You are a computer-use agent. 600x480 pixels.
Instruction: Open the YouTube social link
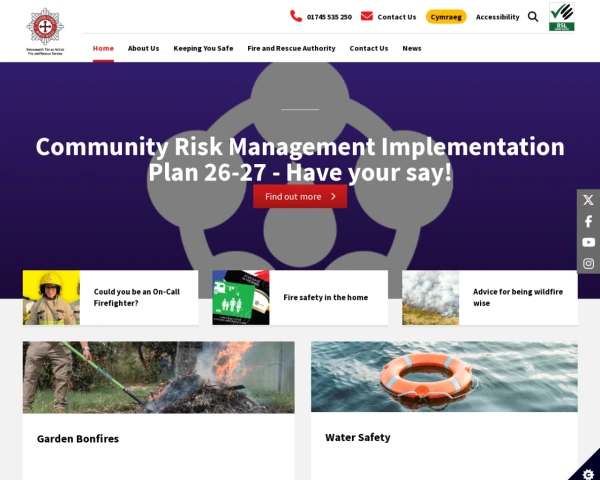pyautogui.click(x=588, y=242)
